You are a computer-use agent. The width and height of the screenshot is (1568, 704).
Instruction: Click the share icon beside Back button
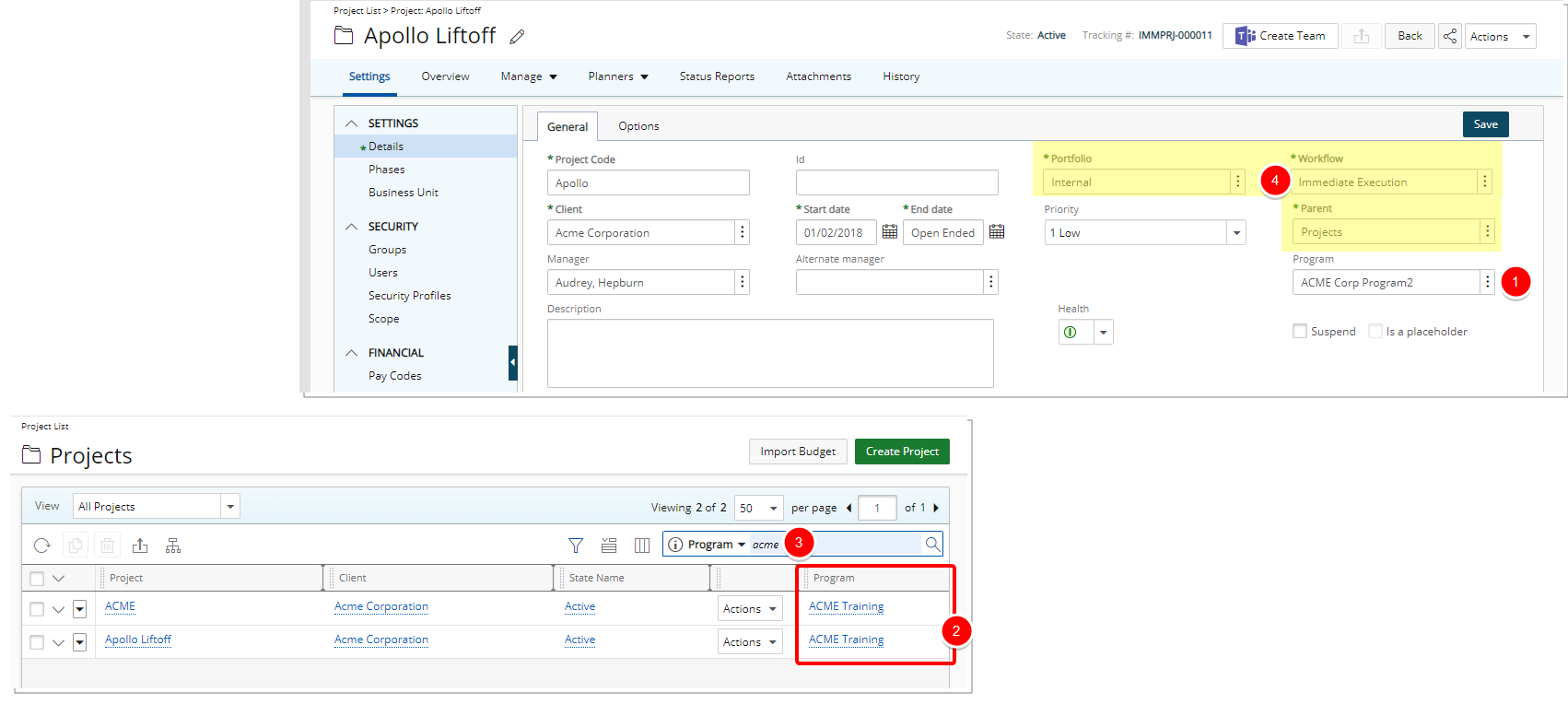coord(1450,36)
